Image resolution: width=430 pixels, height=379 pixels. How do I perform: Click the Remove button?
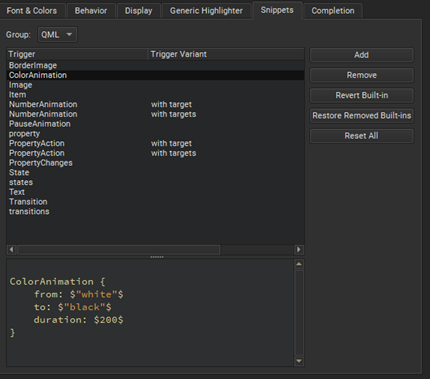coord(362,75)
